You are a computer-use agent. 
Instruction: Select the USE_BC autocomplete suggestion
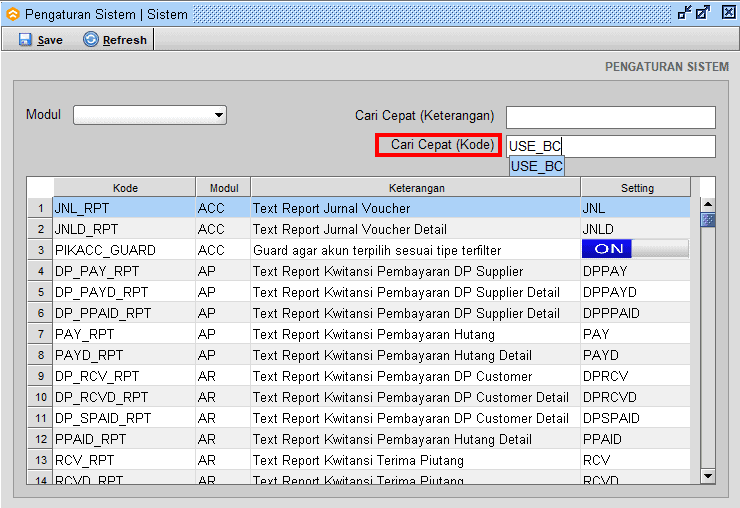pos(537,167)
